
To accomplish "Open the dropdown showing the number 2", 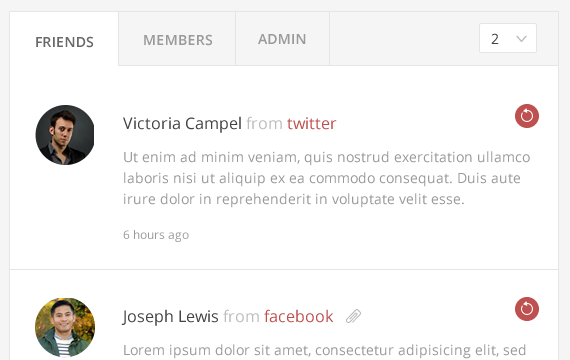I will (x=508, y=38).
